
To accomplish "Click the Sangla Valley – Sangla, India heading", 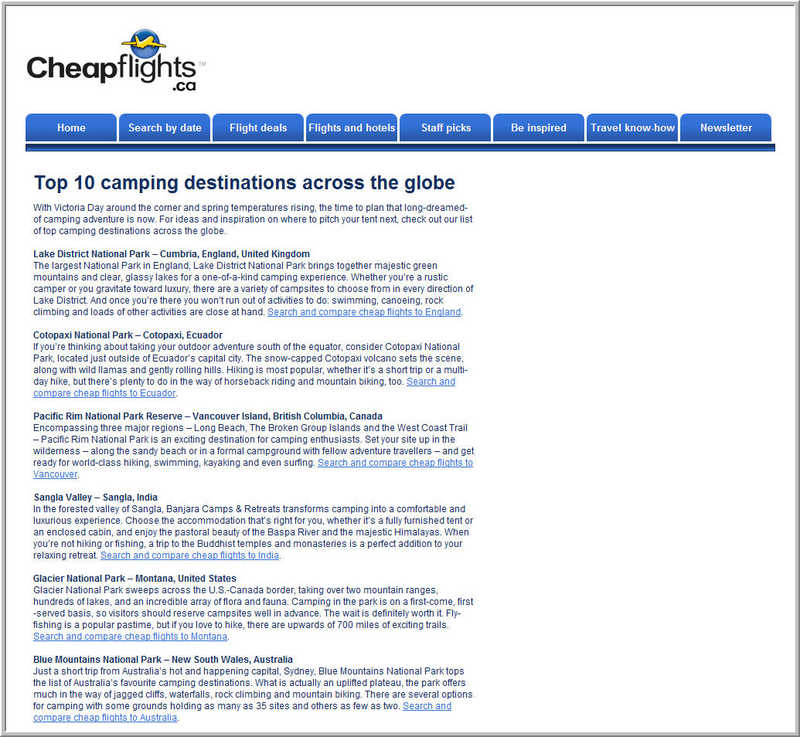I will pos(95,497).
